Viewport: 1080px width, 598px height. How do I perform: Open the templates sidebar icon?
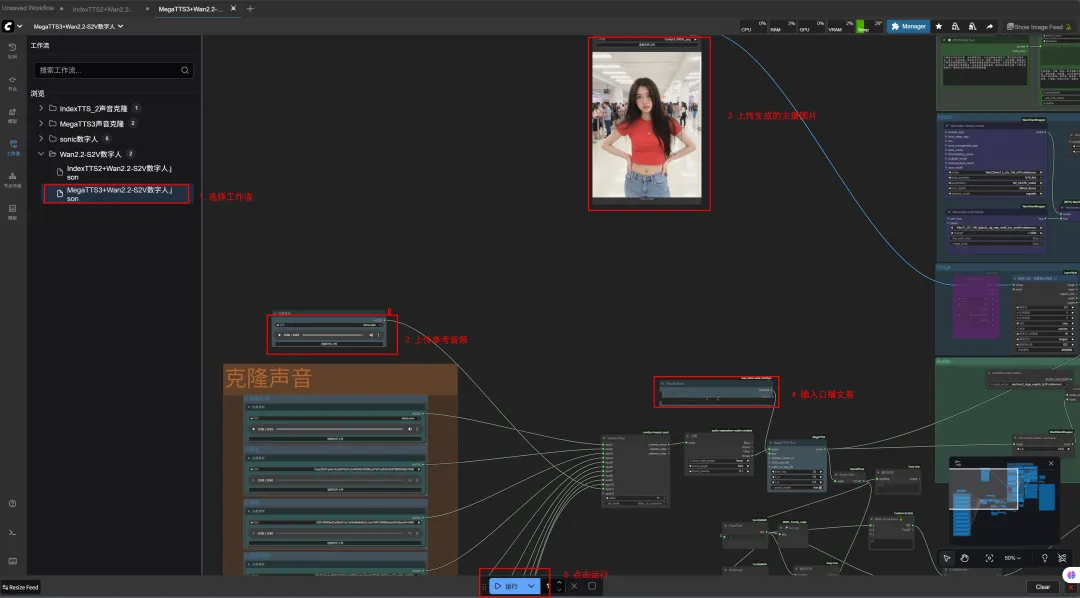tap(12, 211)
